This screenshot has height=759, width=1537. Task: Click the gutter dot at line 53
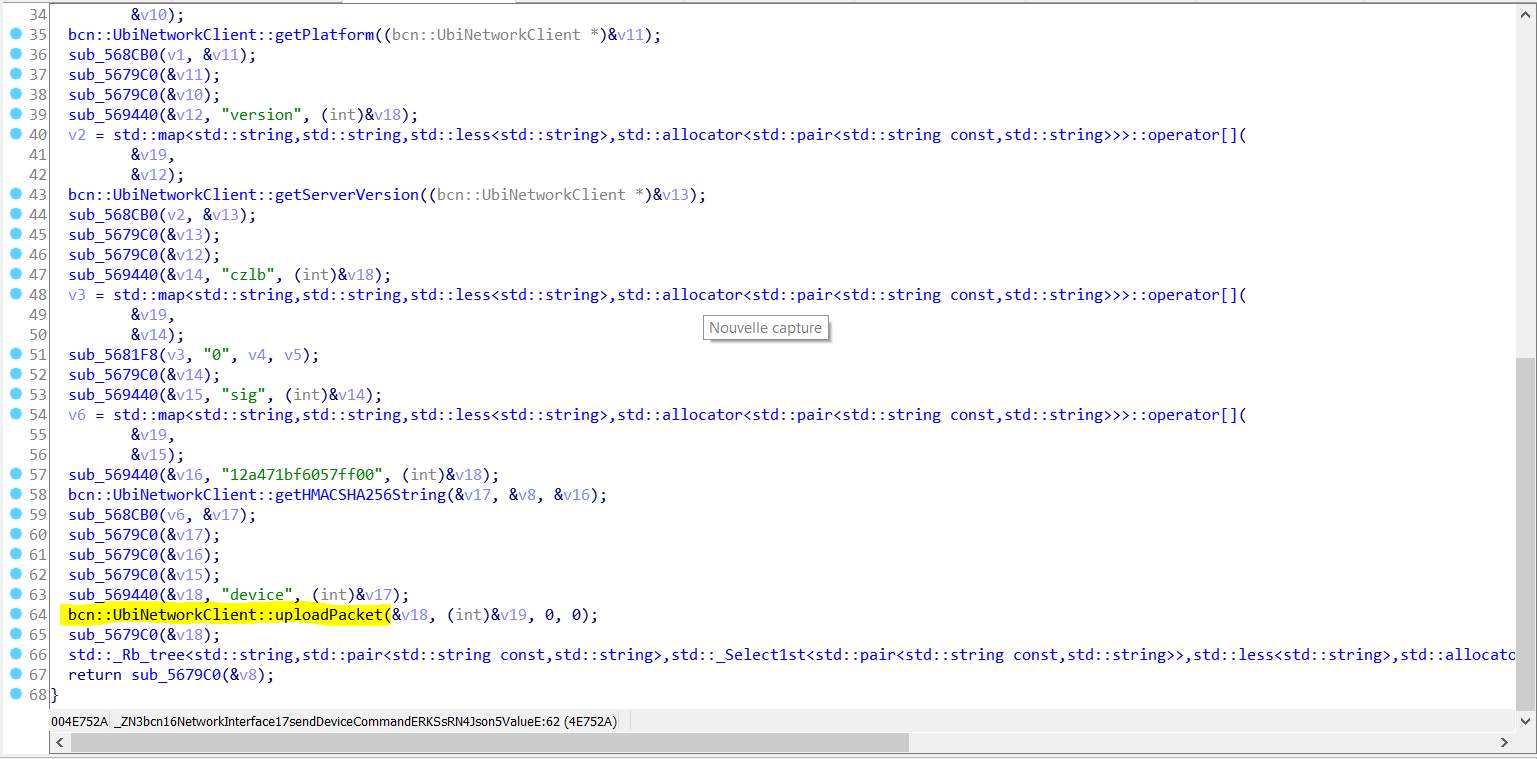(15, 394)
